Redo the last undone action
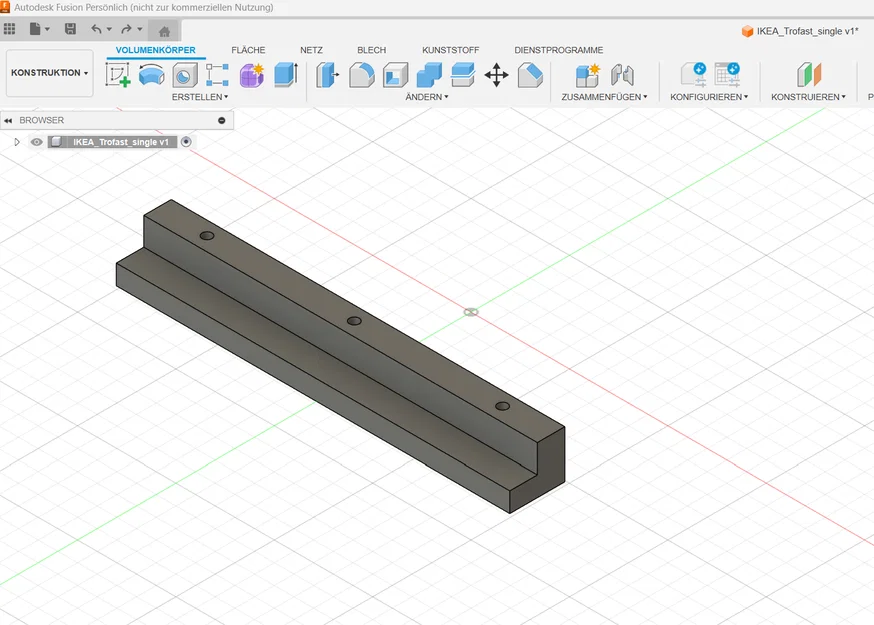The height and width of the screenshot is (625, 874). click(127, 29)
